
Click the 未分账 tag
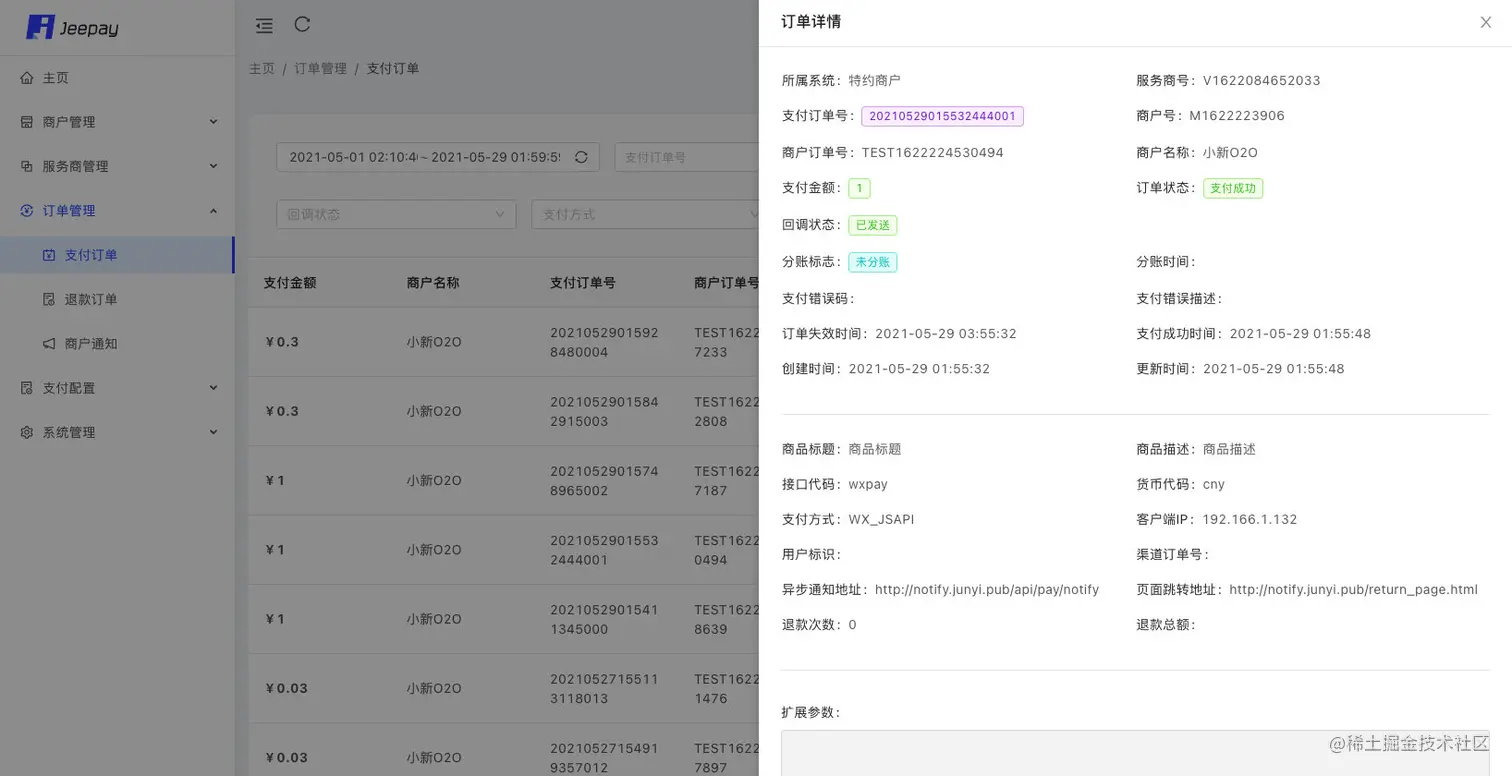[872, 262]
